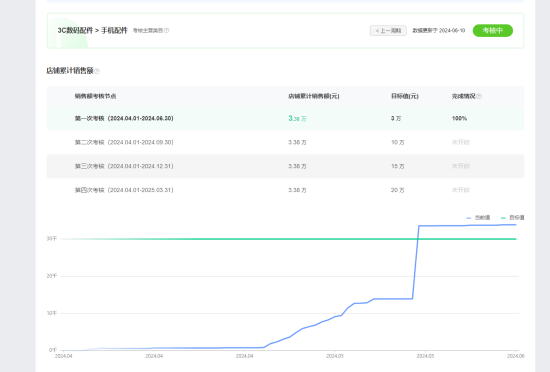Click 目标值(元) column header
This screenshot has height=372, width=550.
[x=405, y=96]
